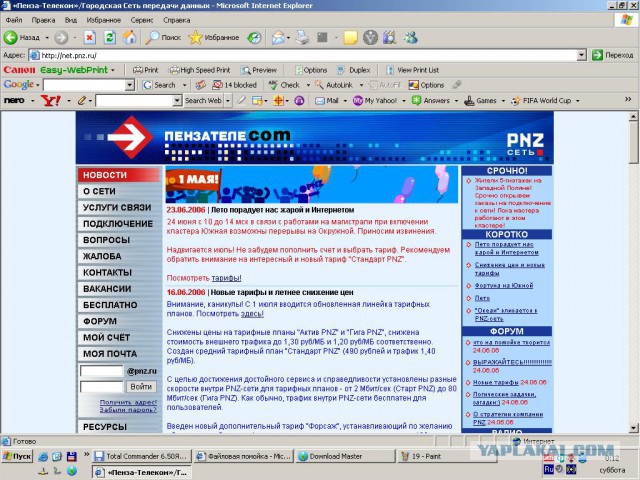Click Google AutoLink icon
The height and width of the screenshot is (480, 640).
click(319, 85)
